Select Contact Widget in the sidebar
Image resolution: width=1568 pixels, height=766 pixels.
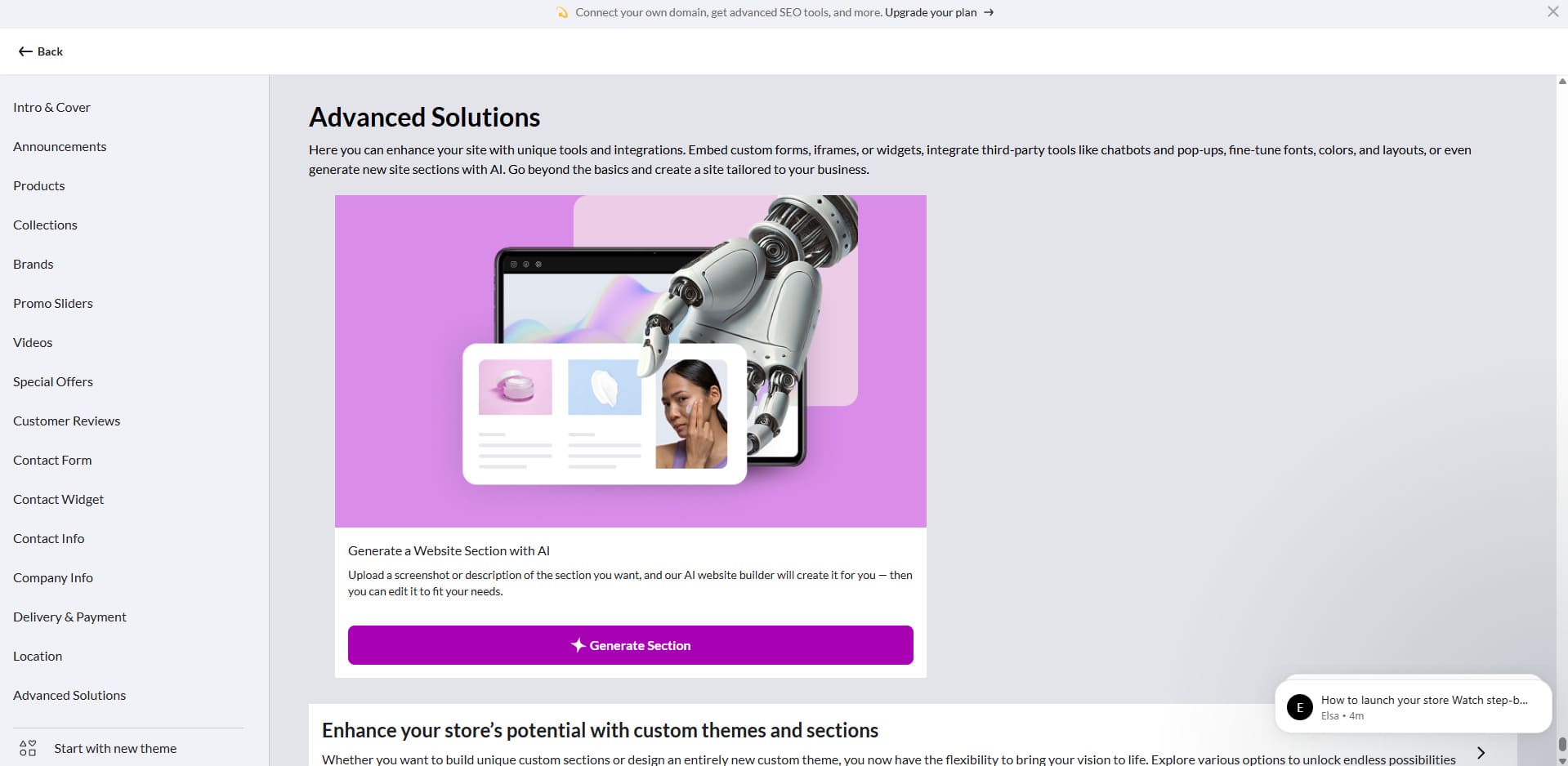tap(58, 499)
